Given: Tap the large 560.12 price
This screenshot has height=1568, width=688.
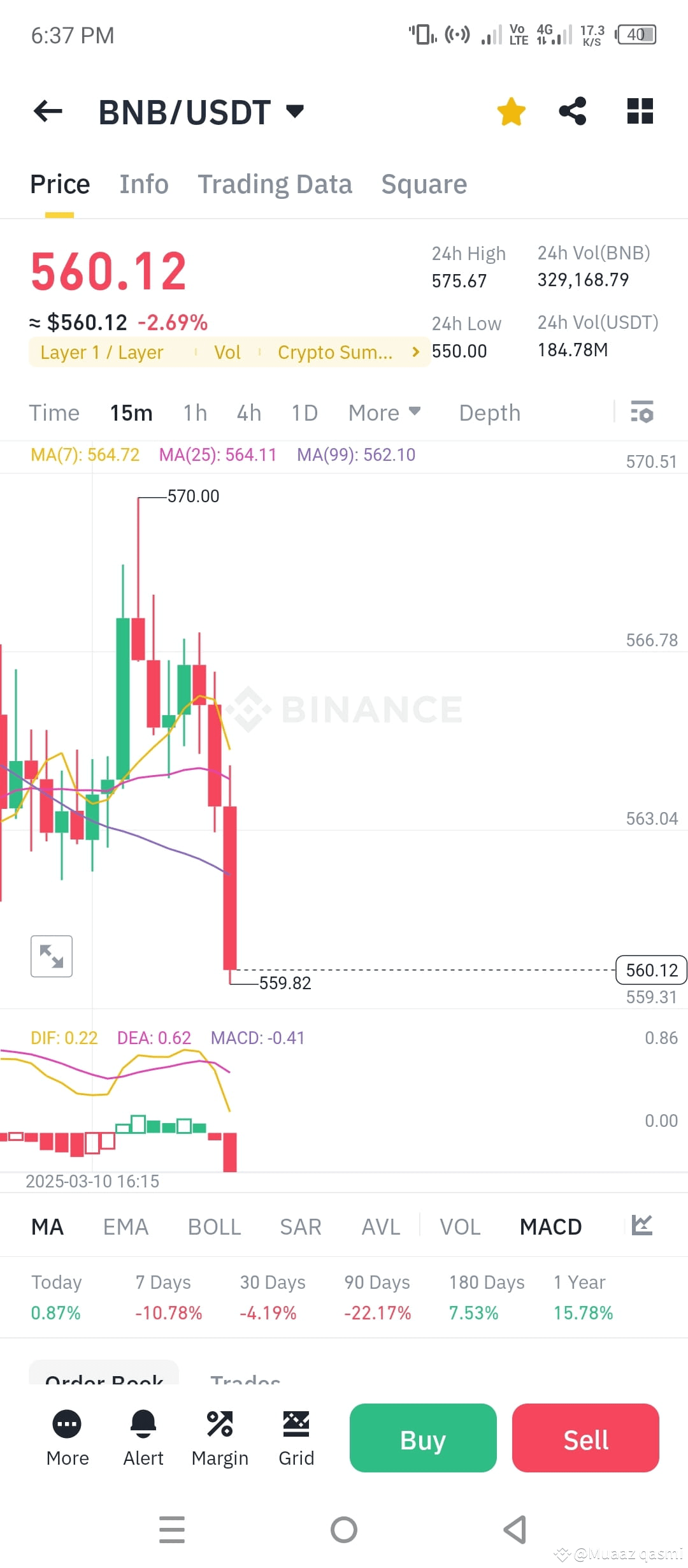Looking at the screenshot, I should [x=109, y=272].
